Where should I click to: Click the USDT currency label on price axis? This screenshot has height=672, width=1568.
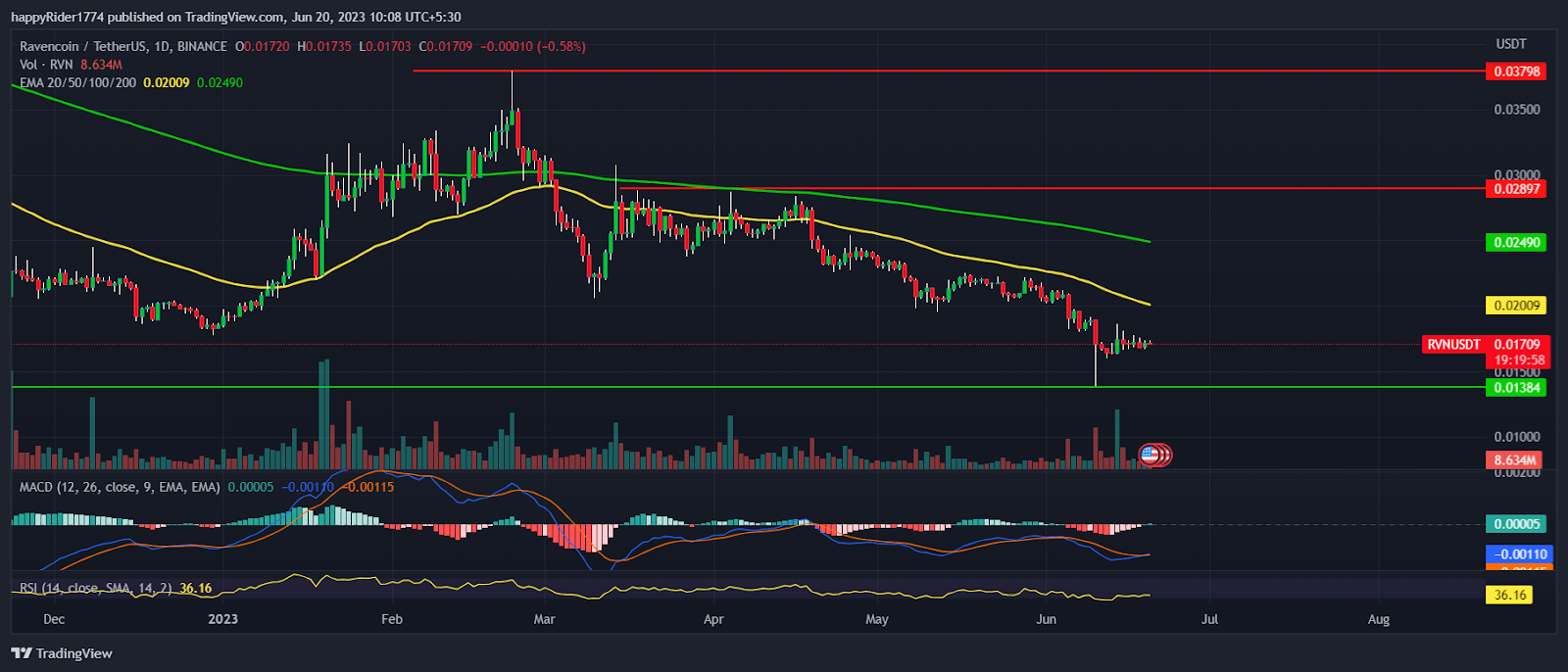[x=1511, y=44]
